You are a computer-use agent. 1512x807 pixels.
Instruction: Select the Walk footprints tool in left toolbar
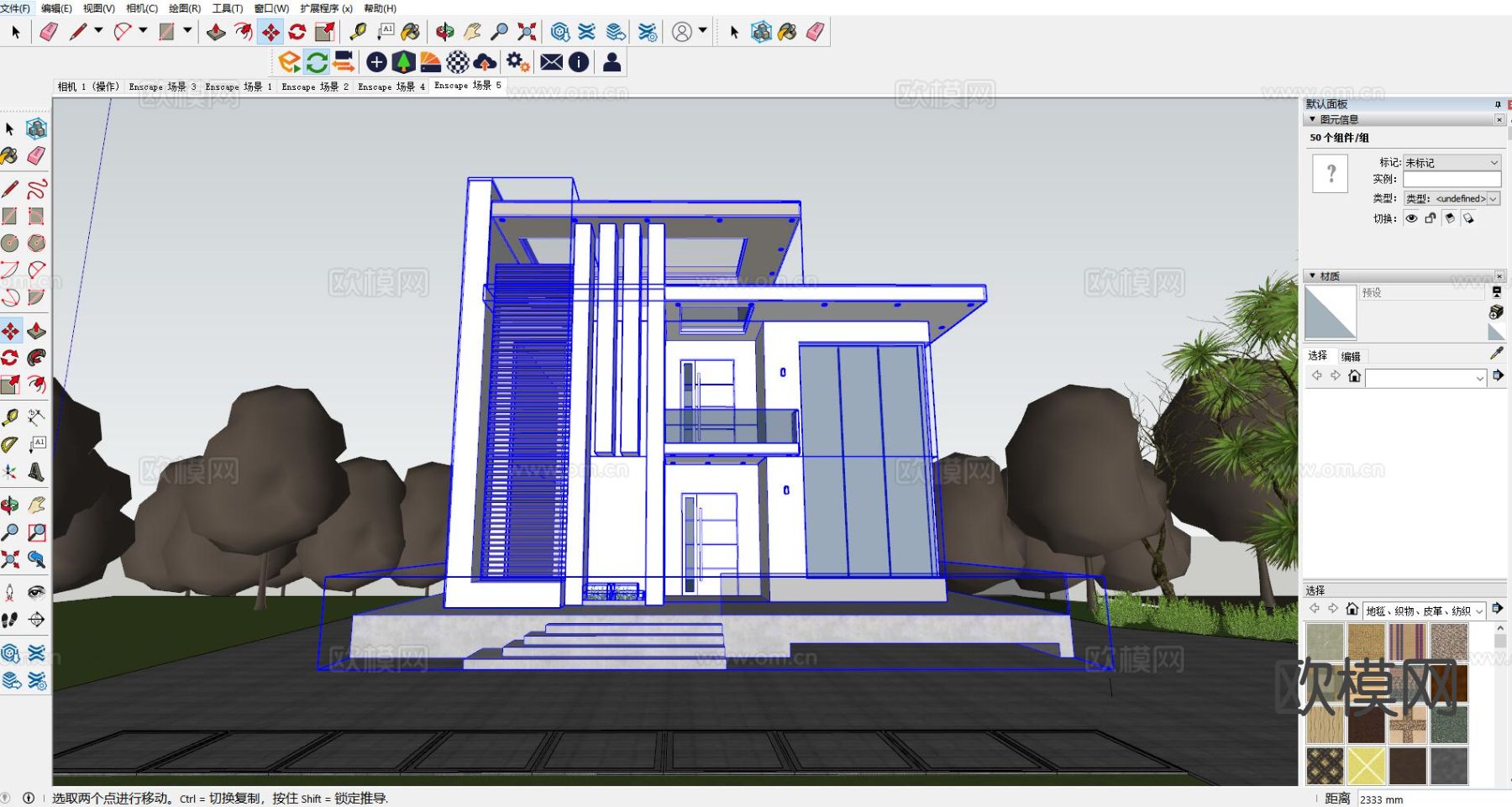(9, 620)
